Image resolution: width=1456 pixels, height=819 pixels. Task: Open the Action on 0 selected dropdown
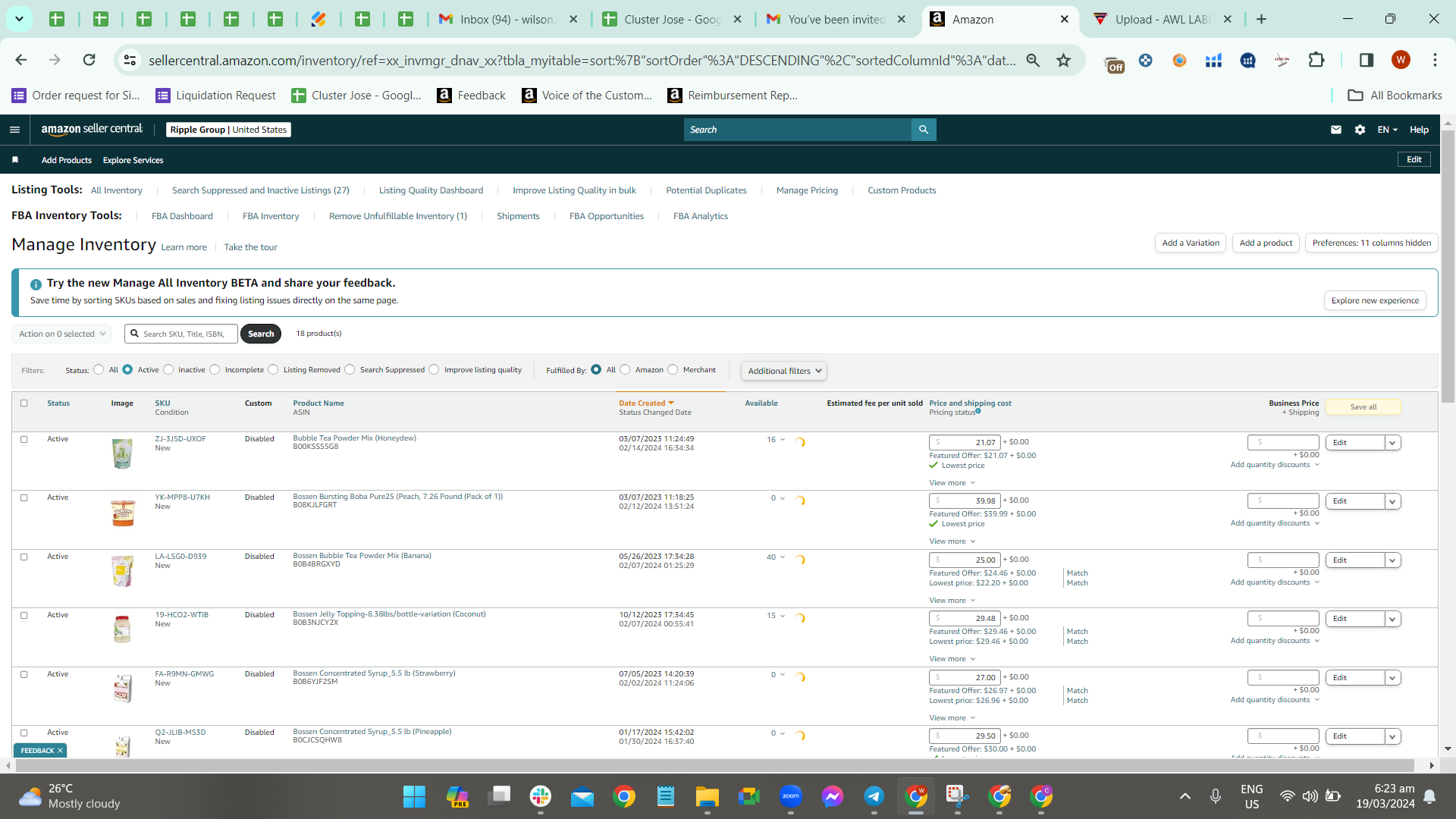61,334
